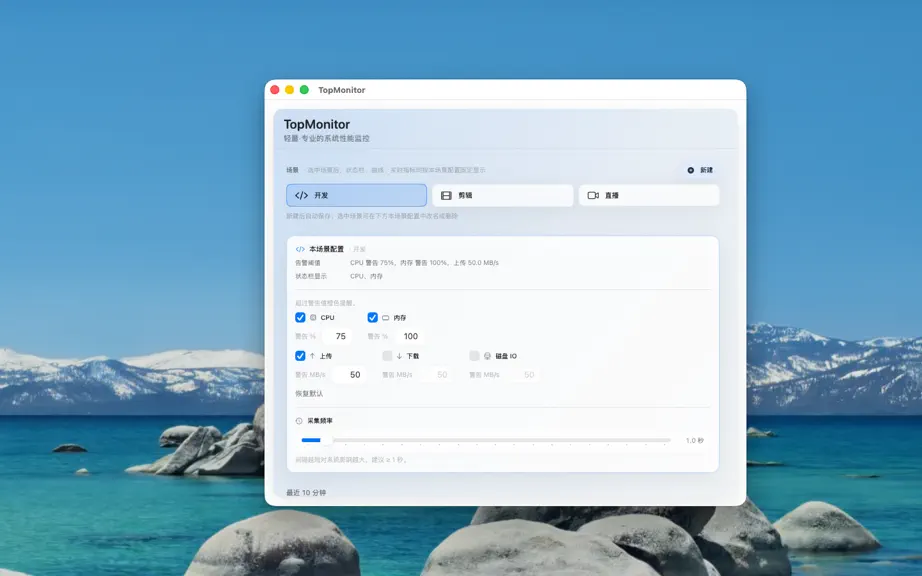This screenshot has height=576, width=922.
Task: Focus the 上传 warning MB/s field showing 50
Action: click(349, 374)
